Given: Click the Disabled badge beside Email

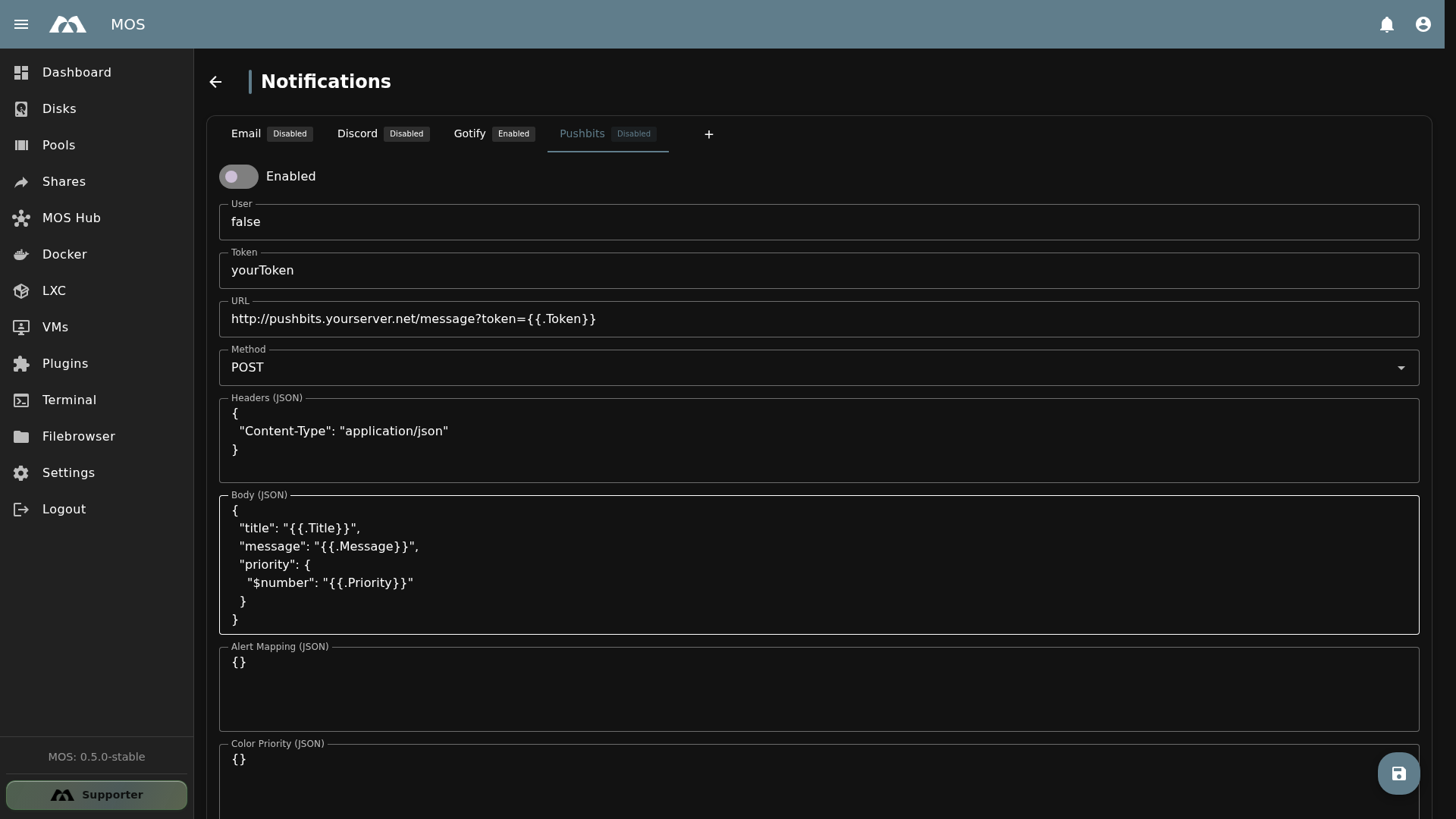Looking at the screenshot, I should tap(290, 134).
